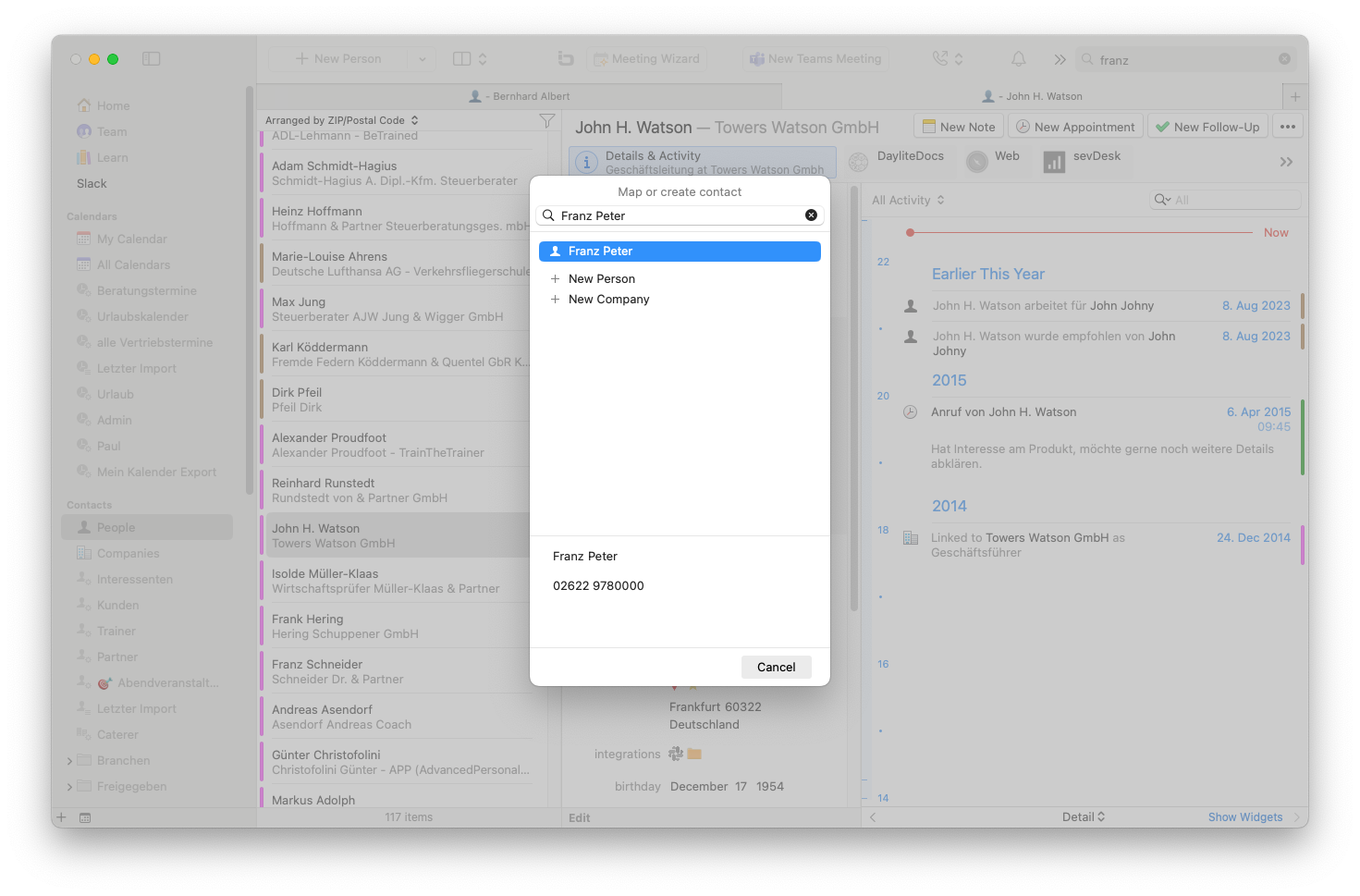The height and width of the screenshot is (896, 1360).
Task: Expand the Freigegeben folder
Action: [x=69, y=788]
